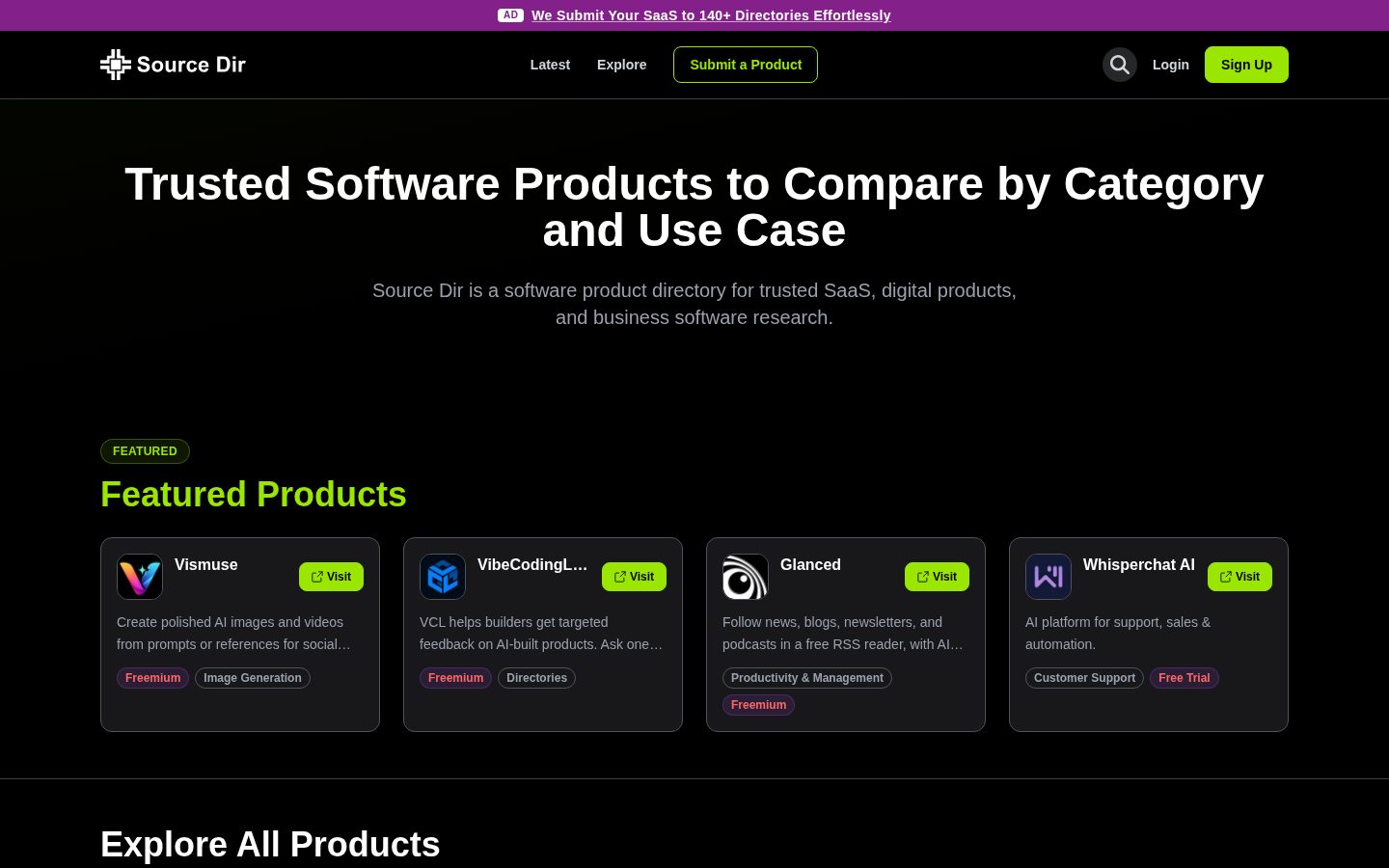Click the AD badge in top banner

coord(510,15)
